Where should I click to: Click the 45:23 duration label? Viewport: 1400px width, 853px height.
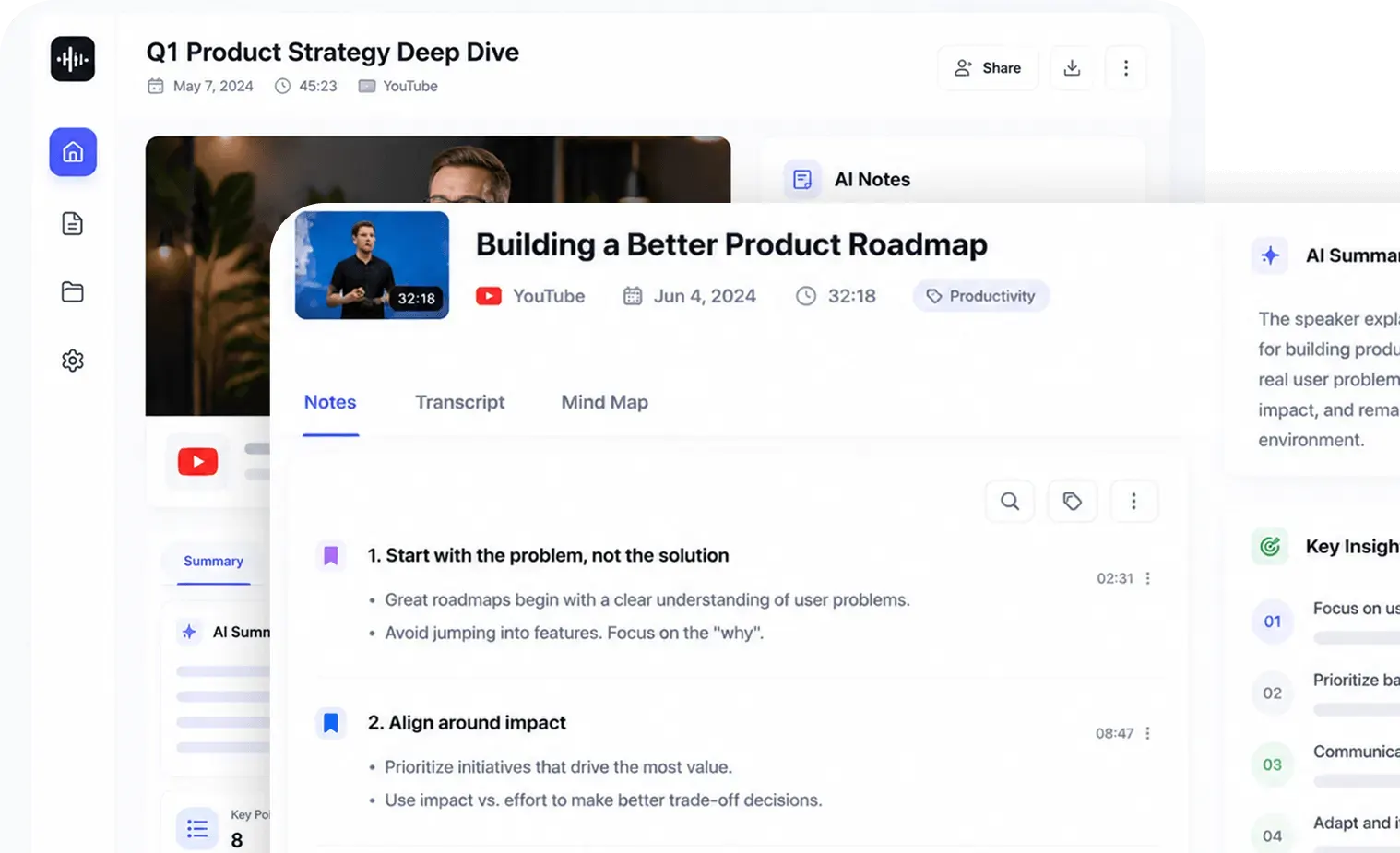click(318, 86)
